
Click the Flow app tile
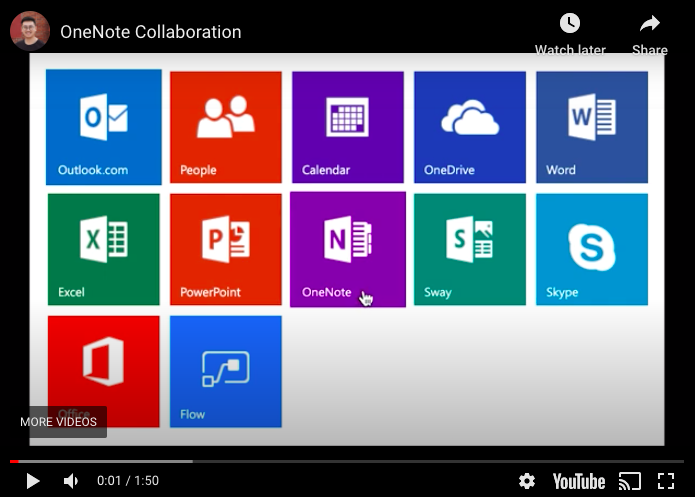pos(226,371)
